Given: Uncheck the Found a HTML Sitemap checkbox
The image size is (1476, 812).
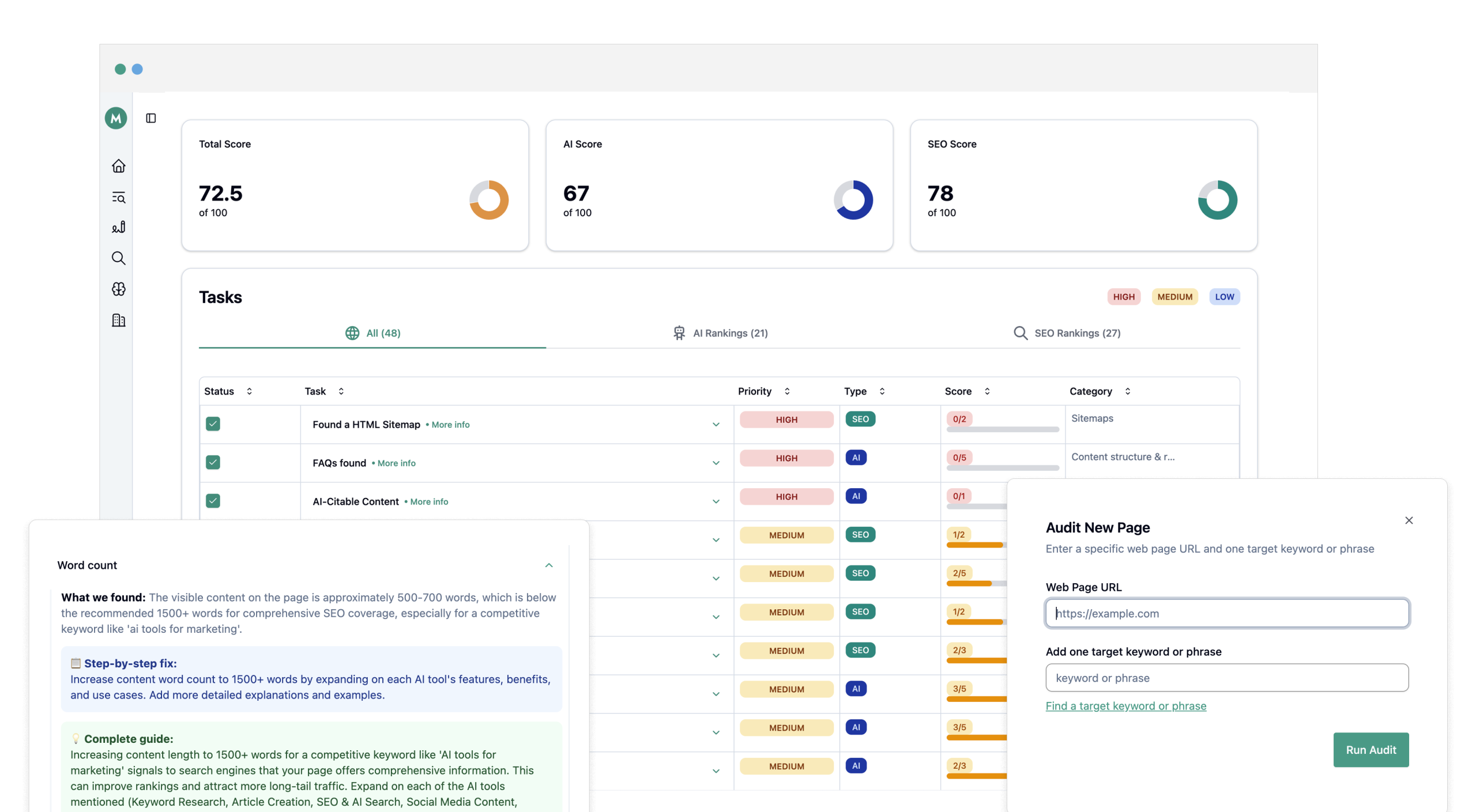Looking at the screenshot, I should click(x=213, y=424).
